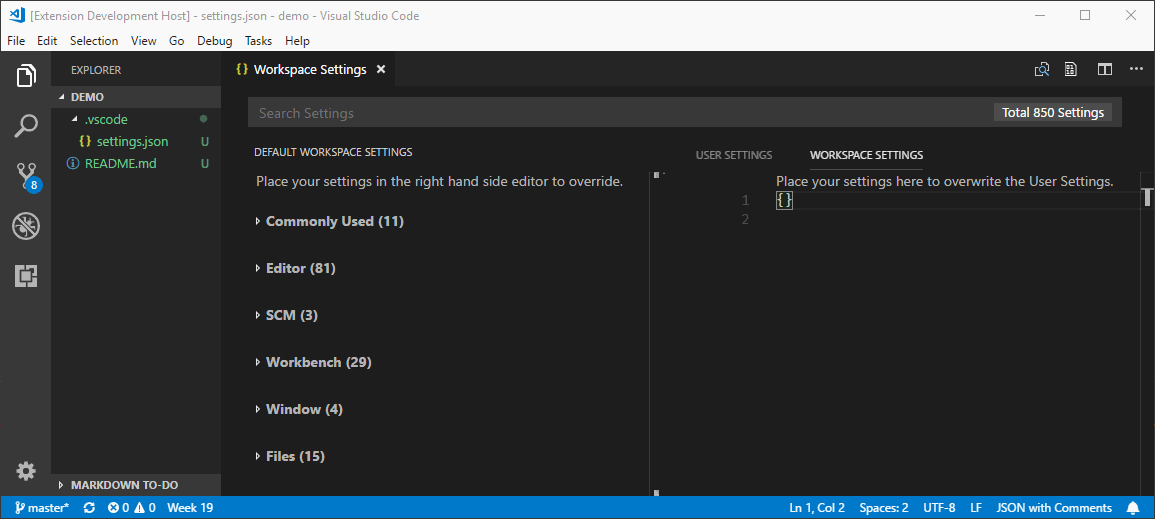
Task: Collapse the .vscode folder
Action: click(136, 119)
